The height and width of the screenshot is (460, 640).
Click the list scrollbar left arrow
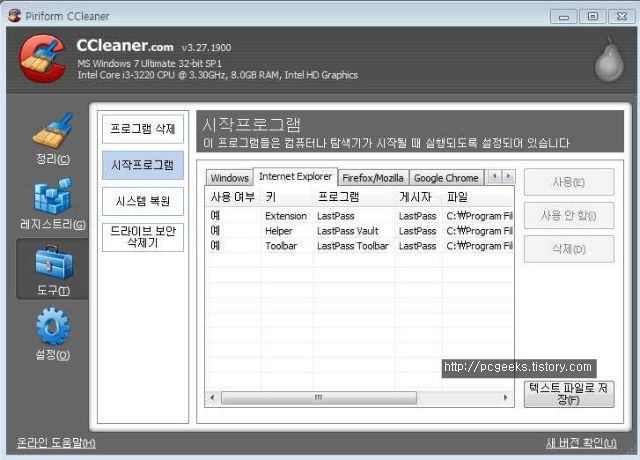212,398
